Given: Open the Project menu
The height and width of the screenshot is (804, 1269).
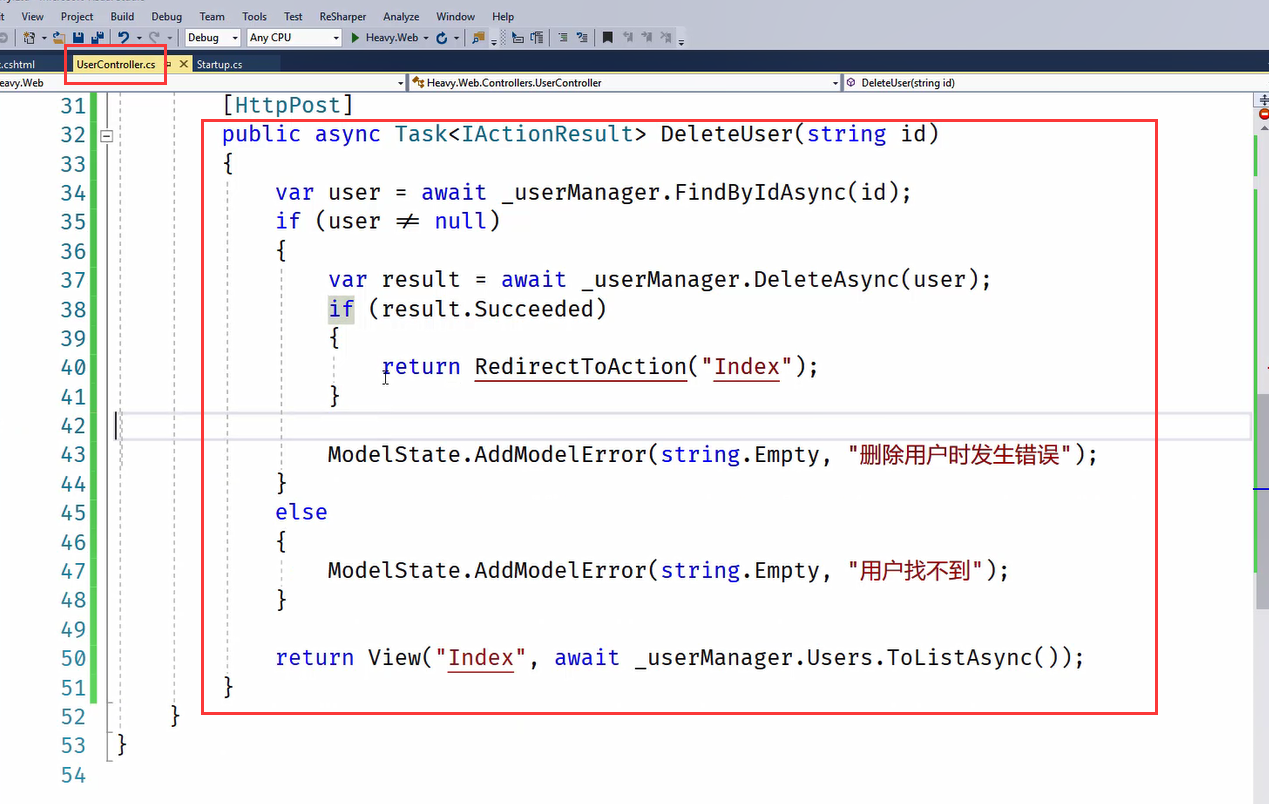Looking at the screenshot, I should (77, 16).
